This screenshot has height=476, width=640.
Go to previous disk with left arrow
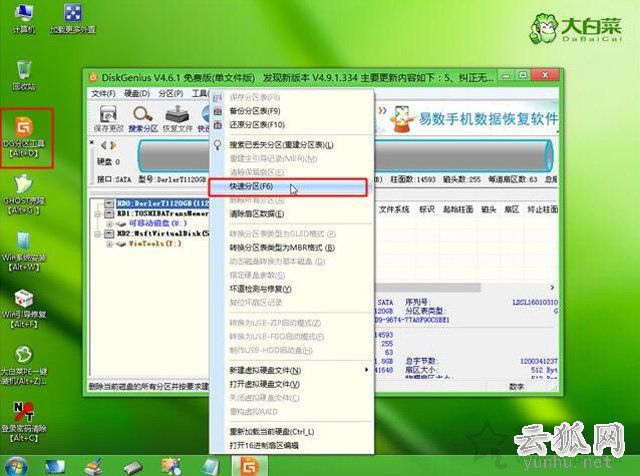point(104,145)
